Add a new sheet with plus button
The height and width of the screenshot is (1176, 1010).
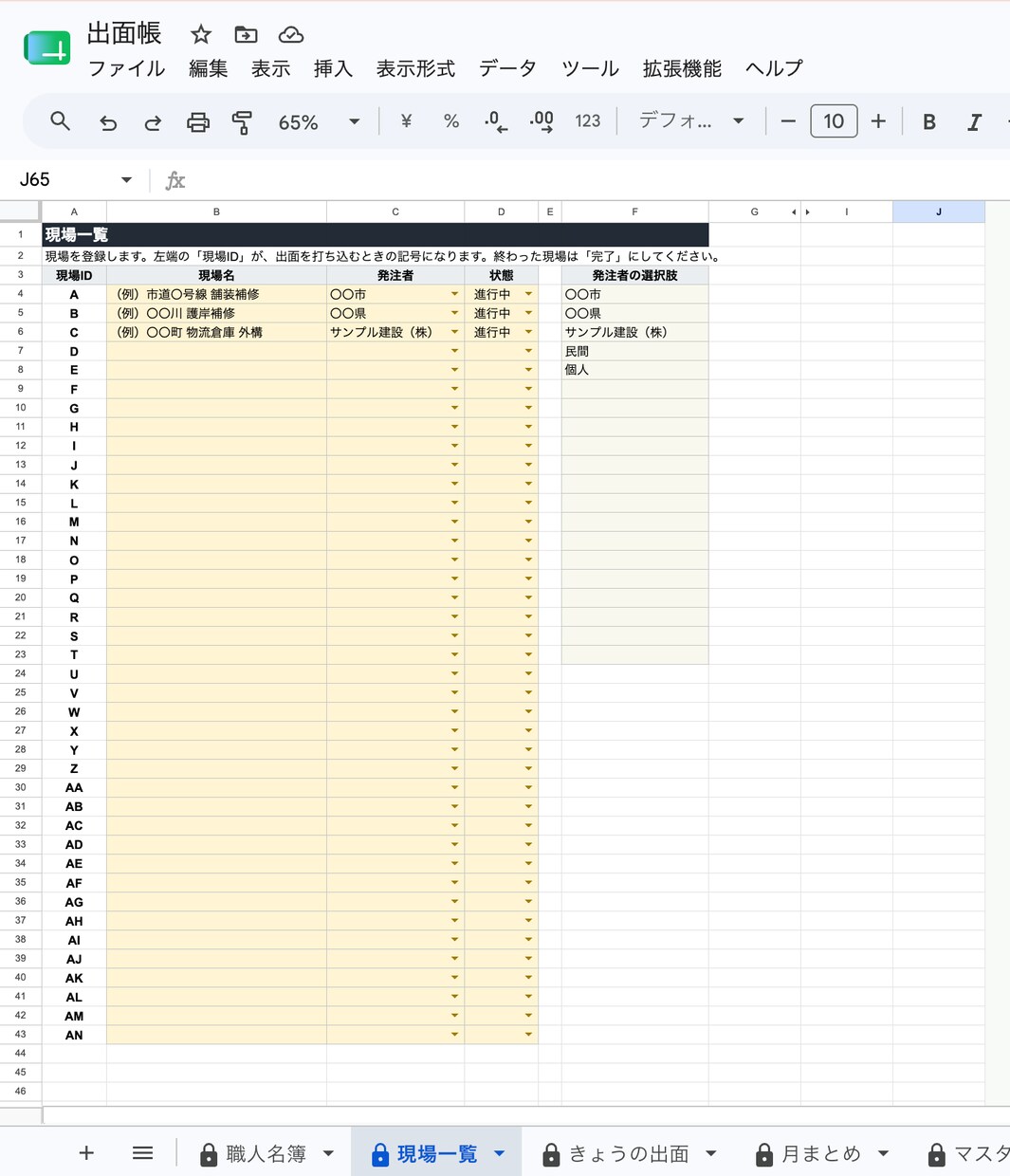click(86, 1153)
